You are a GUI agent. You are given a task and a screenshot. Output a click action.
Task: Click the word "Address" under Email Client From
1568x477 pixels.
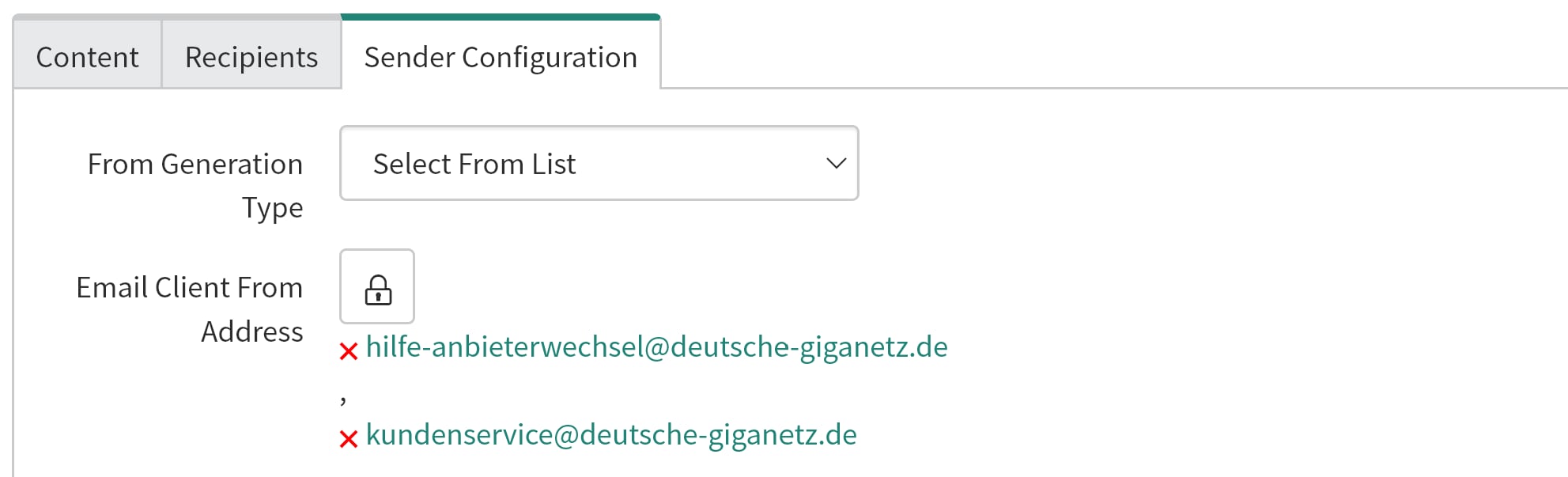(252, 331)
